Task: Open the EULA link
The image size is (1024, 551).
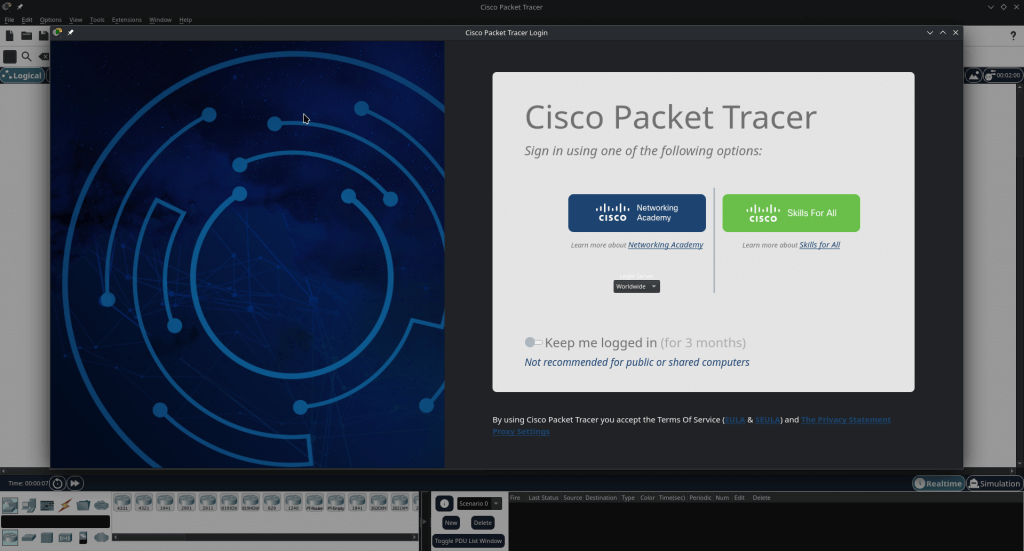Action: [x=735, y=420]
